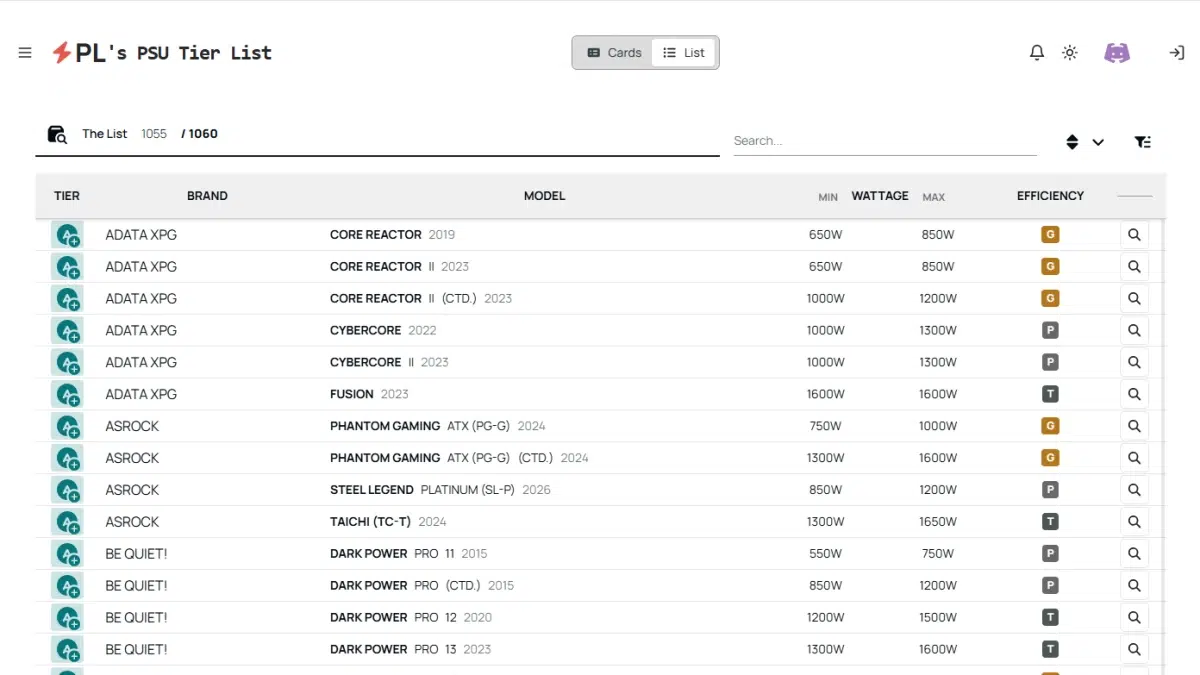This screenshot has height=675, width=1200.
Task: Switch to List view
Action: point(684,53)
